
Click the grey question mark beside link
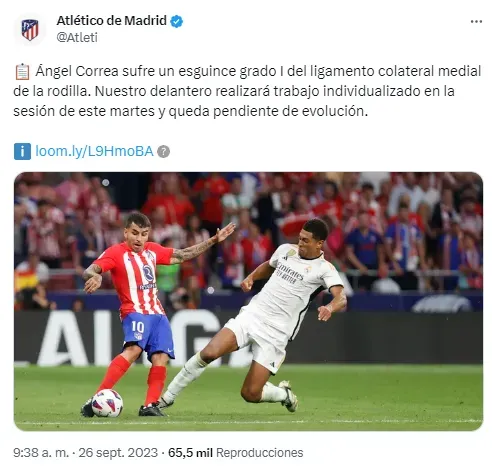(x=163, y=152)
